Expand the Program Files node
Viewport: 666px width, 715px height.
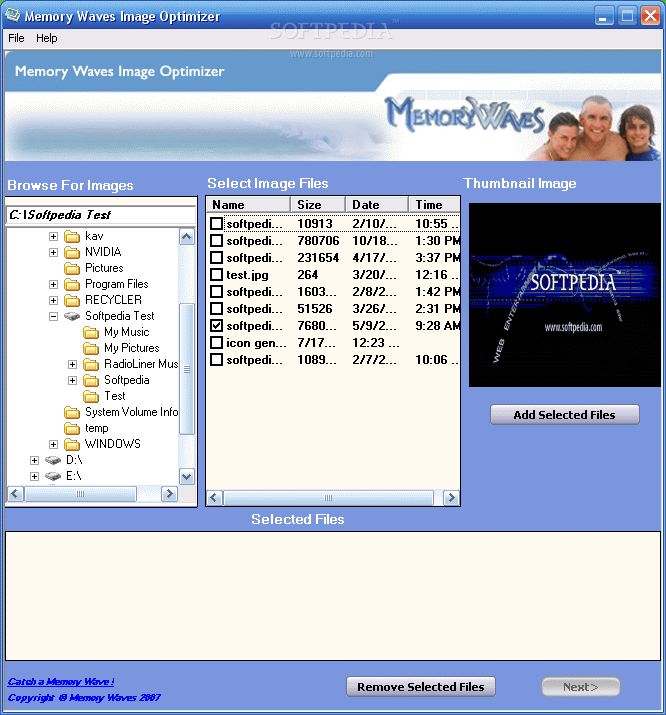[53, 284]
